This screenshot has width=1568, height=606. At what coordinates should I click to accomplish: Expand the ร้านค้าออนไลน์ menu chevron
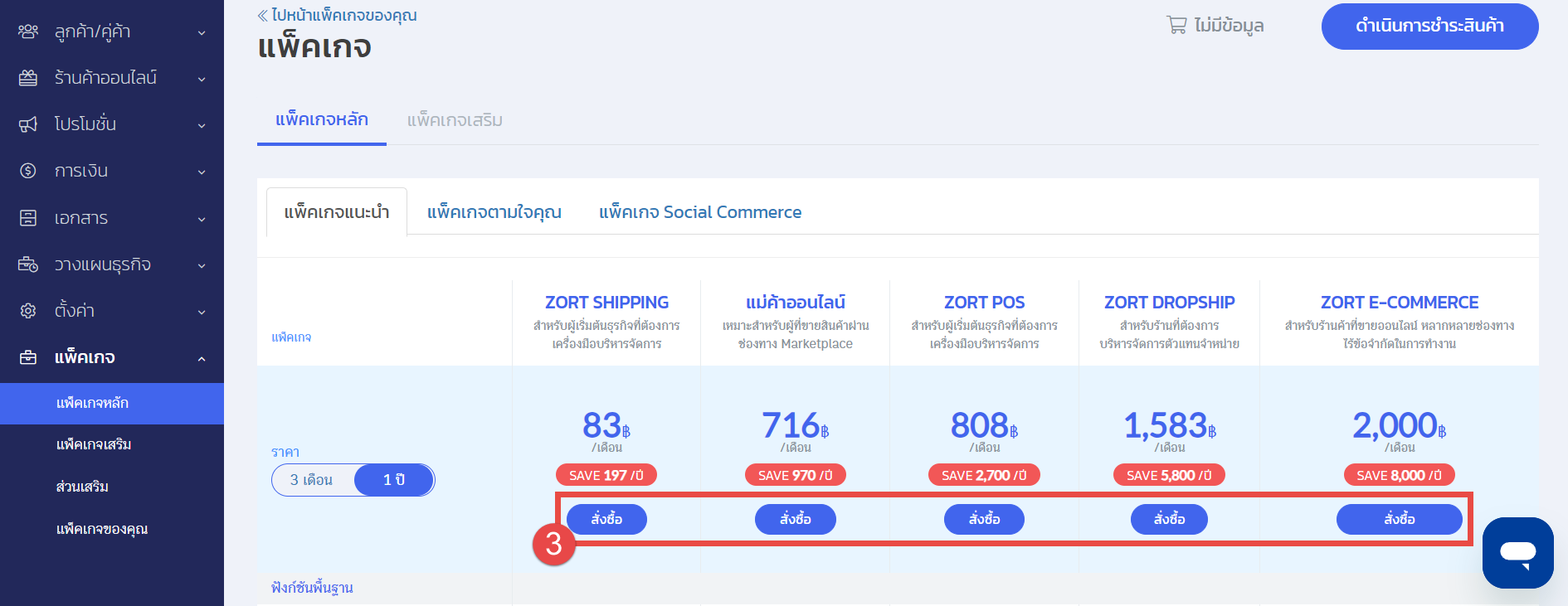click(202, 79)
